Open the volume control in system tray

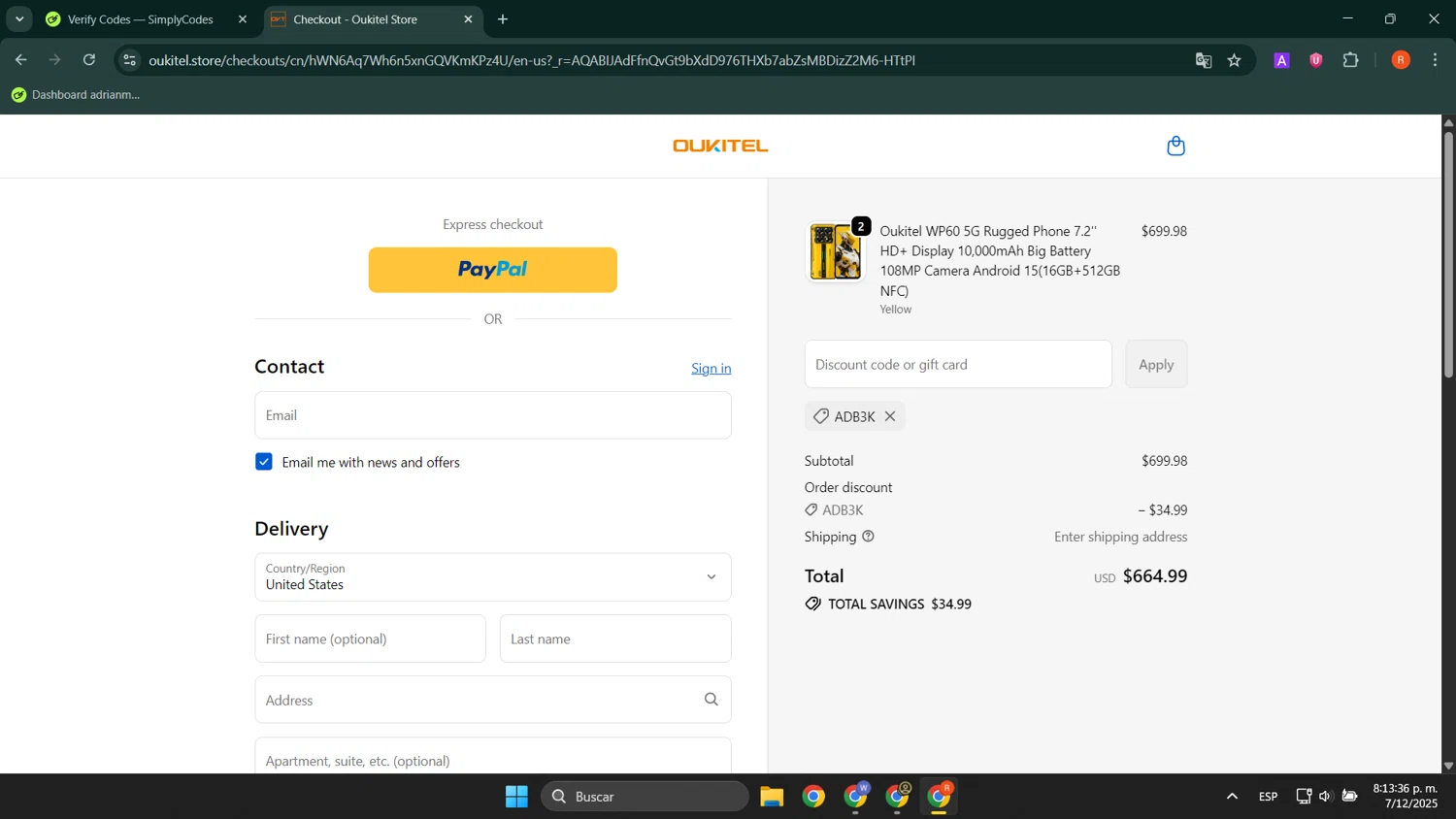click(1325, 797)
